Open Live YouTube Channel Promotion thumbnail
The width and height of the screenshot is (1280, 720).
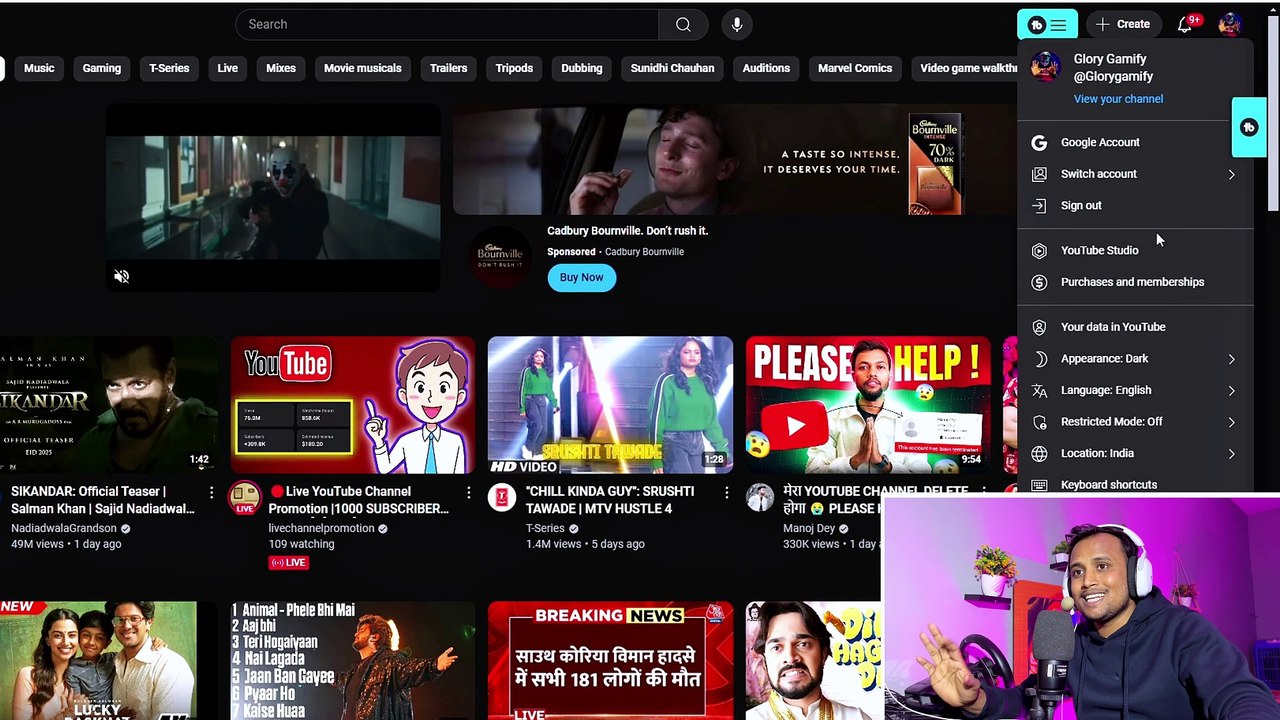tap(353, 405)
